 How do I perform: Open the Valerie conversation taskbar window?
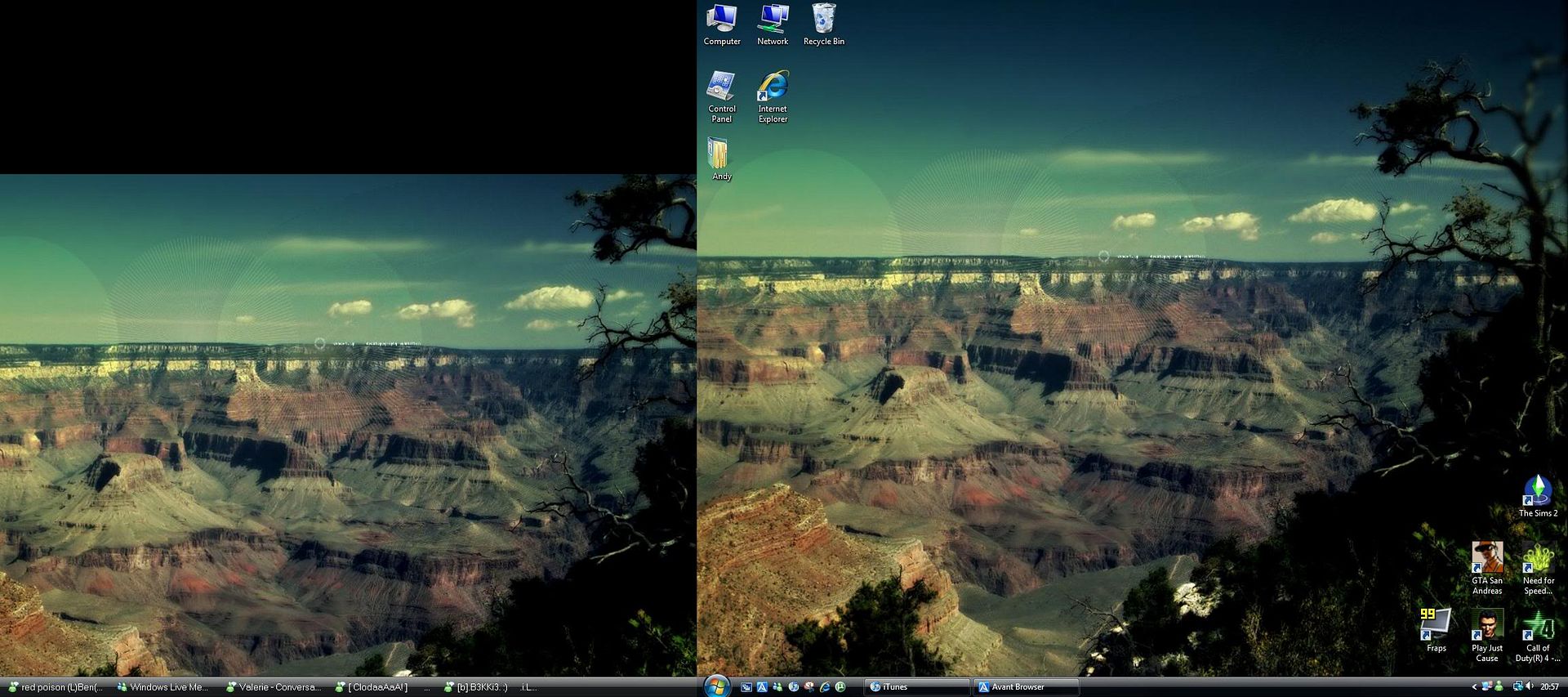tap(274, 687)
